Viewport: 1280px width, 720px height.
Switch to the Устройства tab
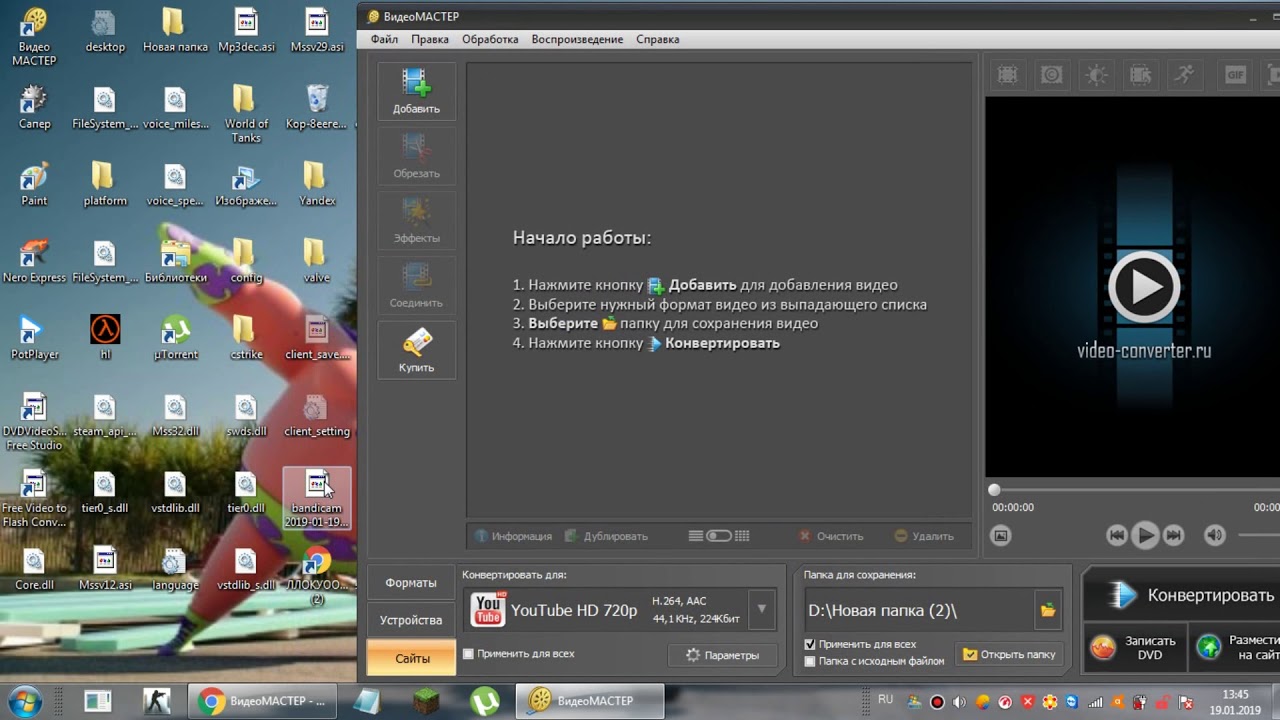[x=411, y=620]
